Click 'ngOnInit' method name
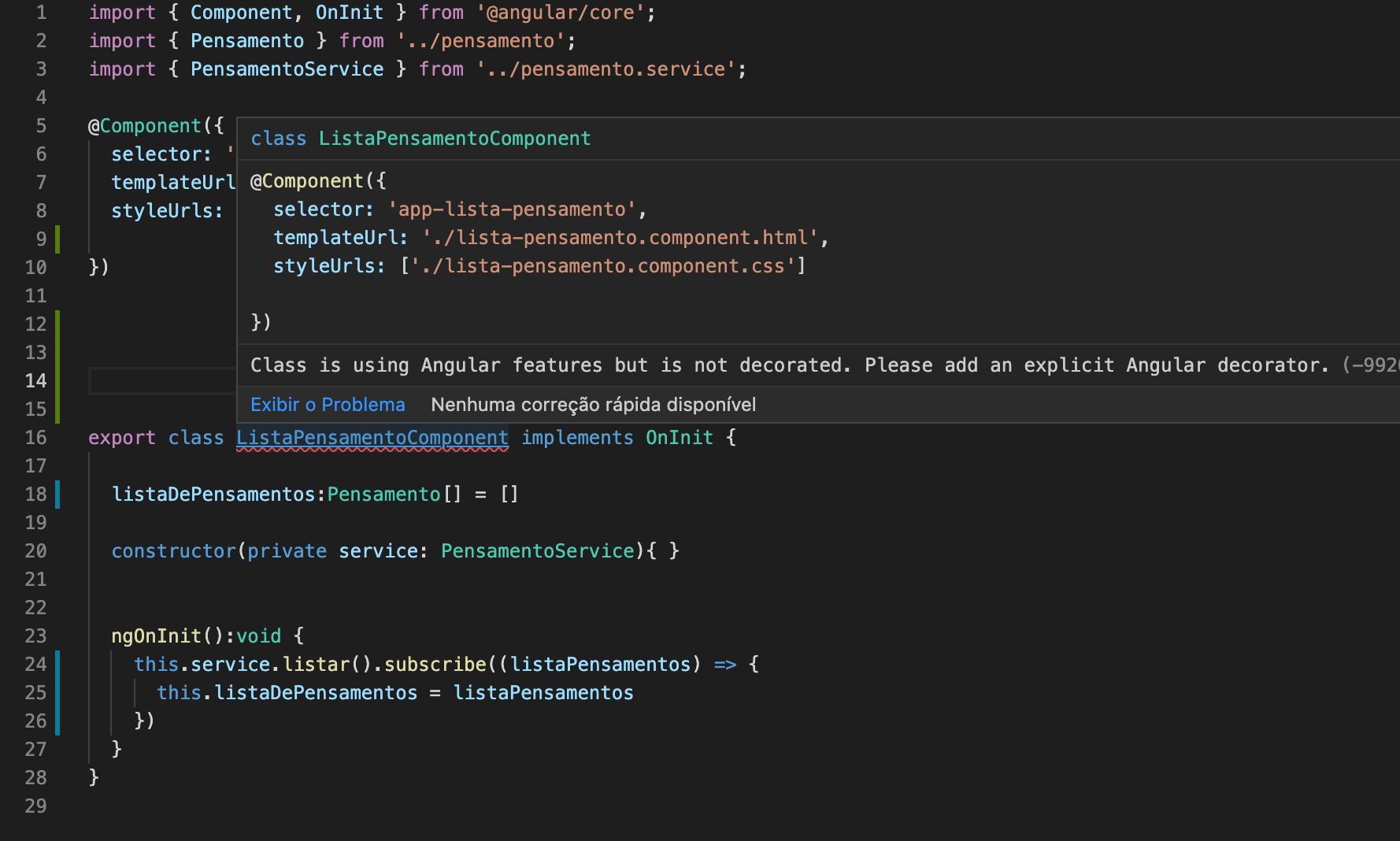Screen dimensions: 1400x841 [x=156, y=636]
